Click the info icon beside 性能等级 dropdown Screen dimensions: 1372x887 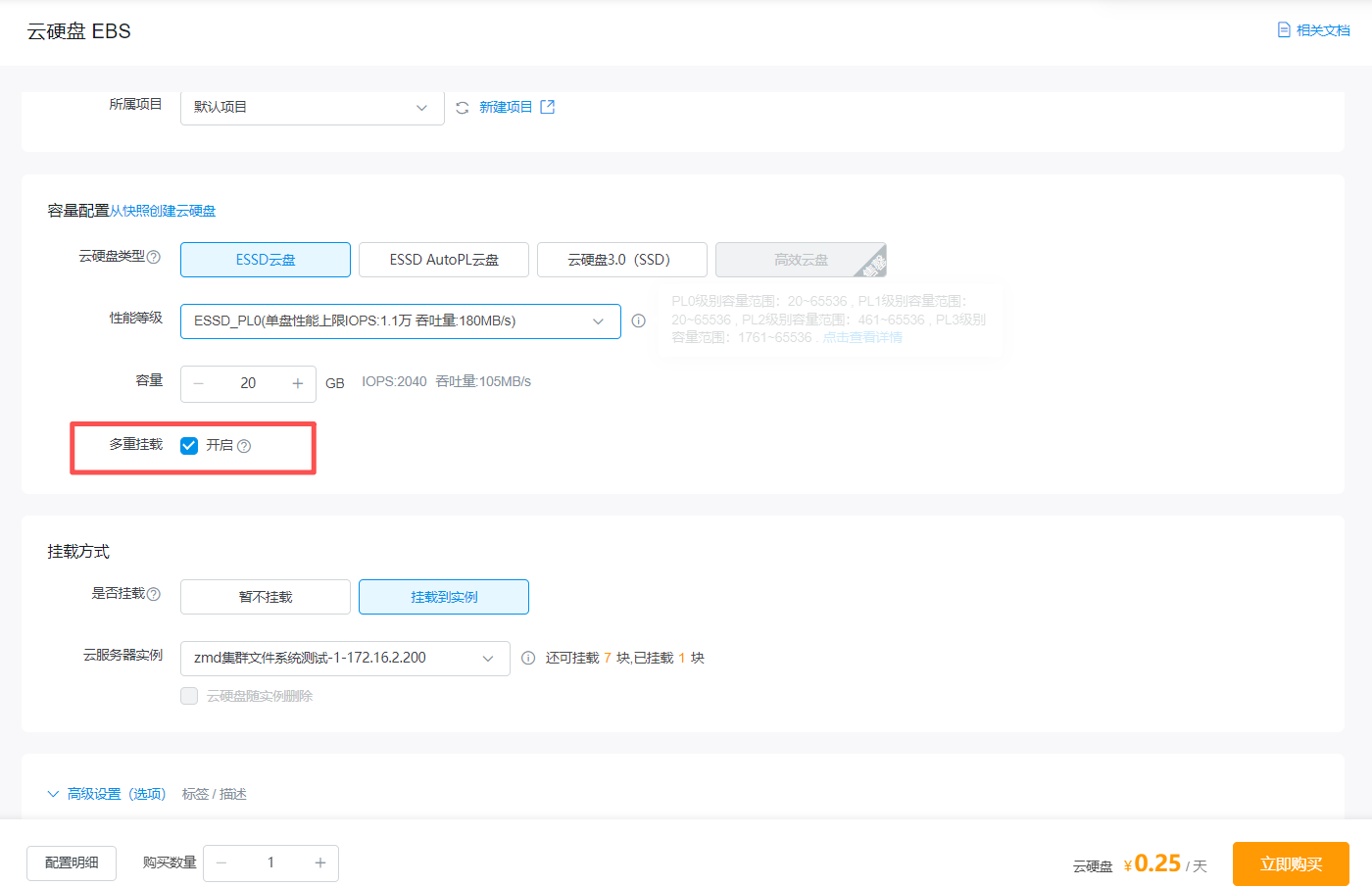(x=639, y=320)
